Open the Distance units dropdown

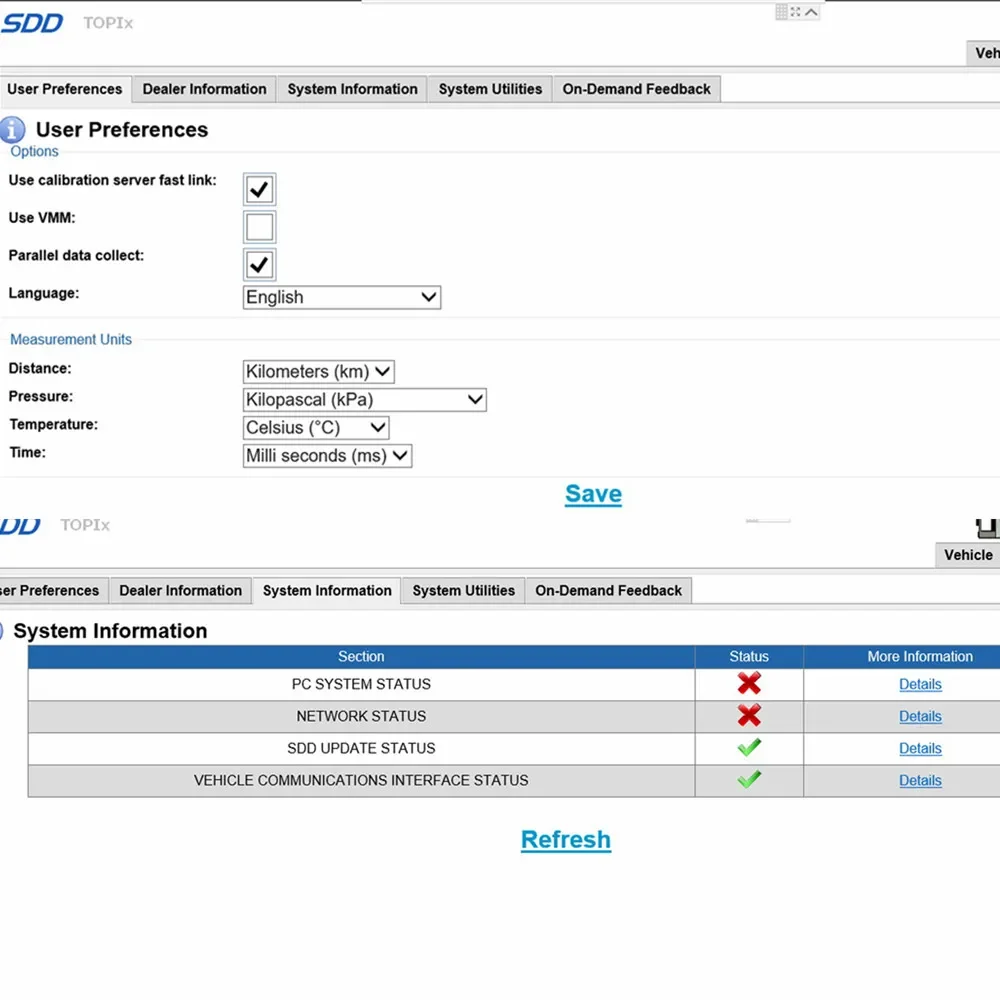coord(318,371)
